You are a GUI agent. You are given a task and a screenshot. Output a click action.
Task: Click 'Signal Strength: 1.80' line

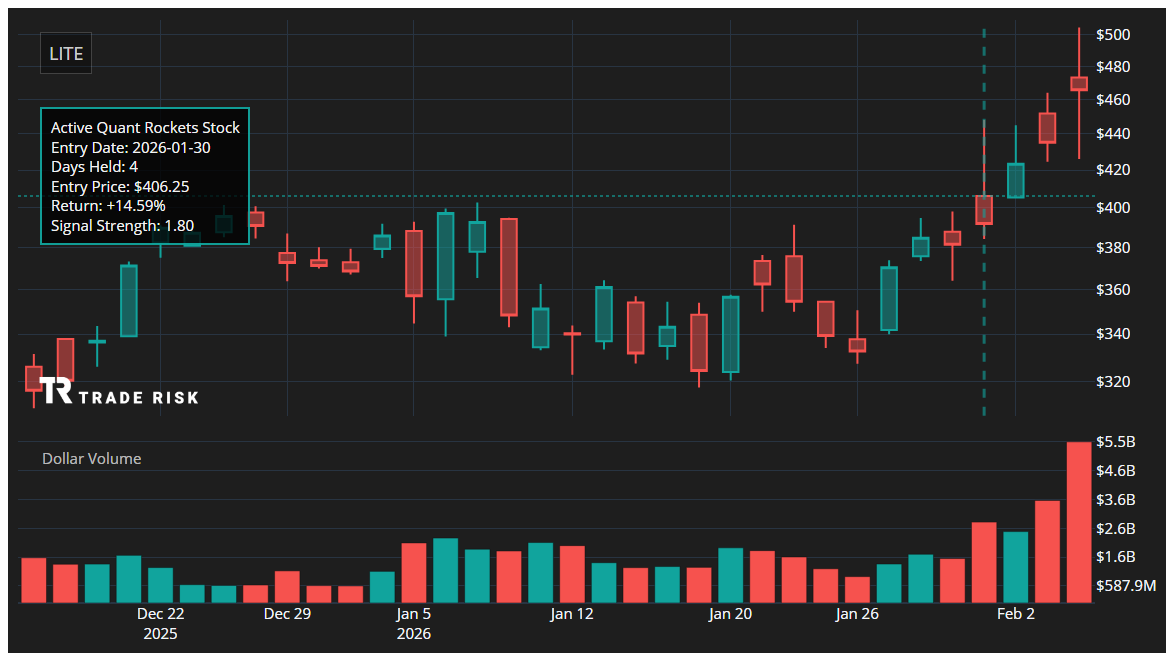[x=123, y=225]
